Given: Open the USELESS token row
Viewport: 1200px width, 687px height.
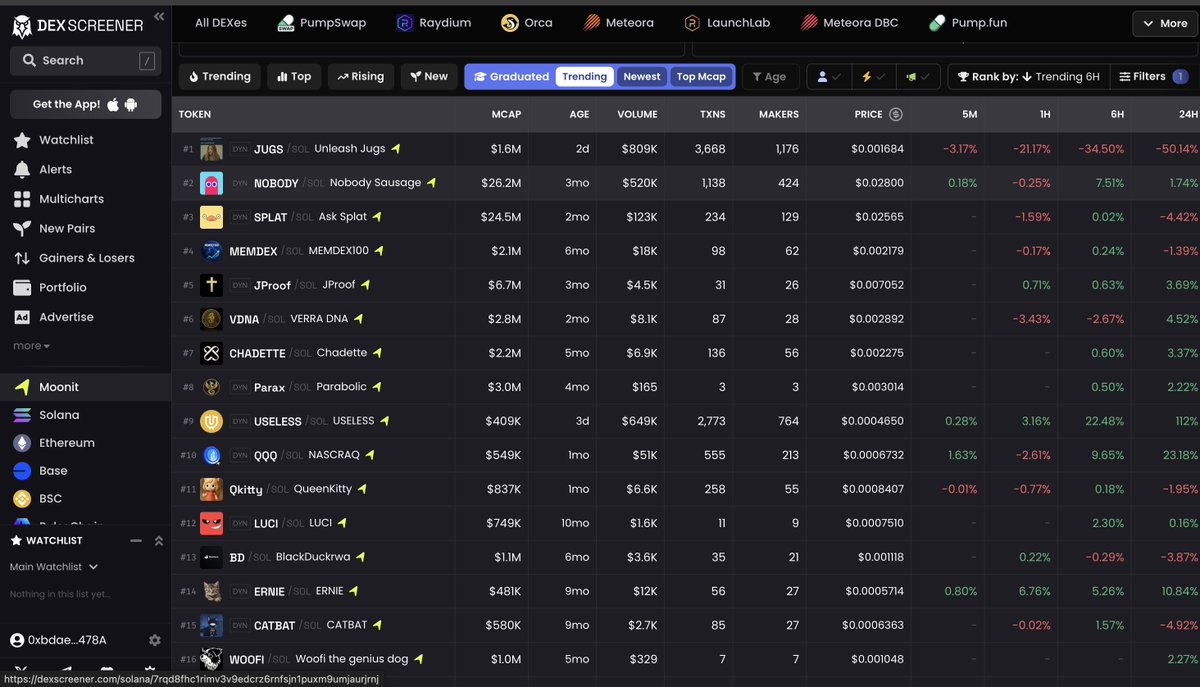Looking at the screenshot, I should pos(686,421).
